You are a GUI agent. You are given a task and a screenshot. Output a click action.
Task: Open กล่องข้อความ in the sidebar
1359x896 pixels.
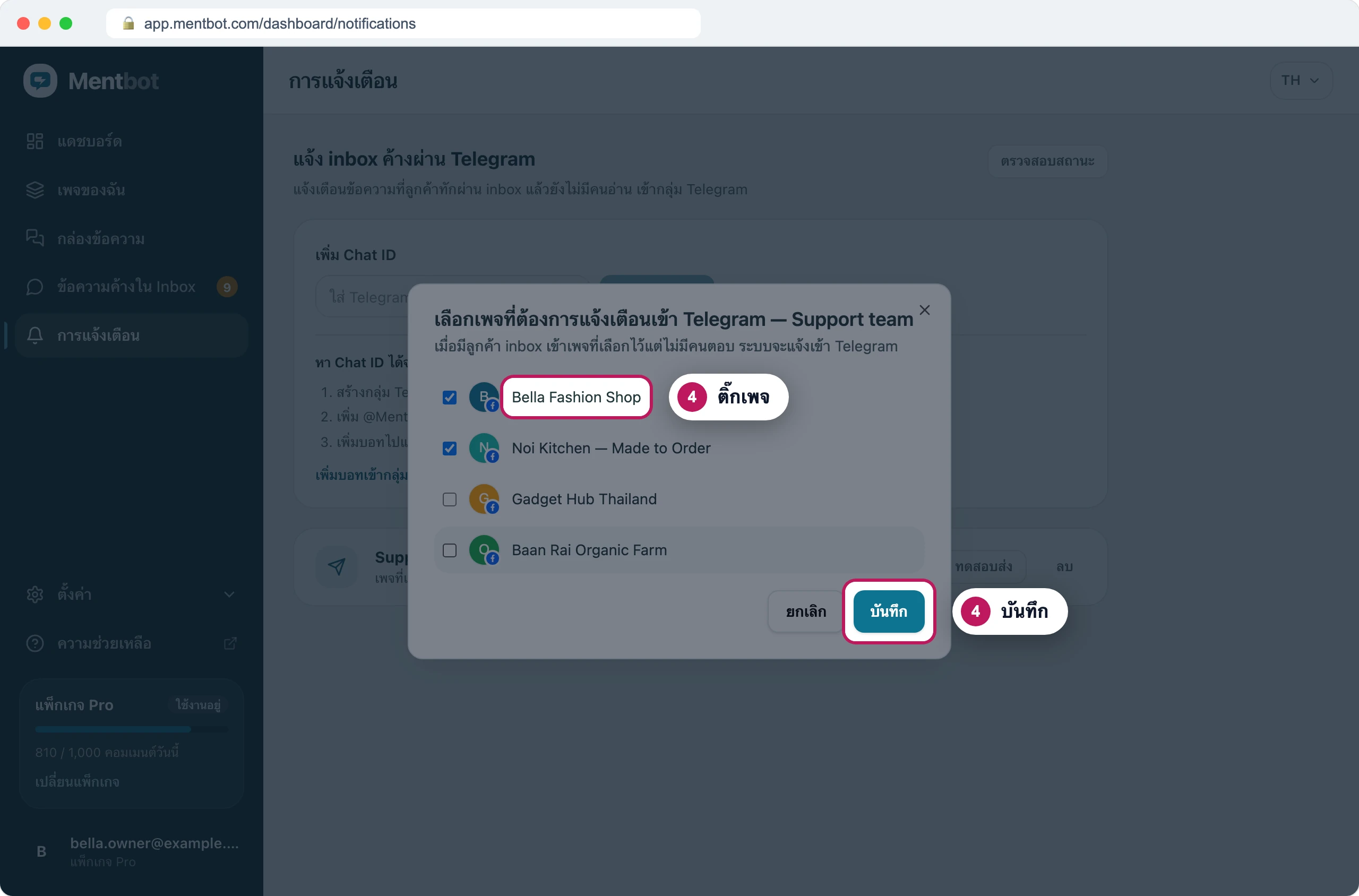(x=132, y=238)
